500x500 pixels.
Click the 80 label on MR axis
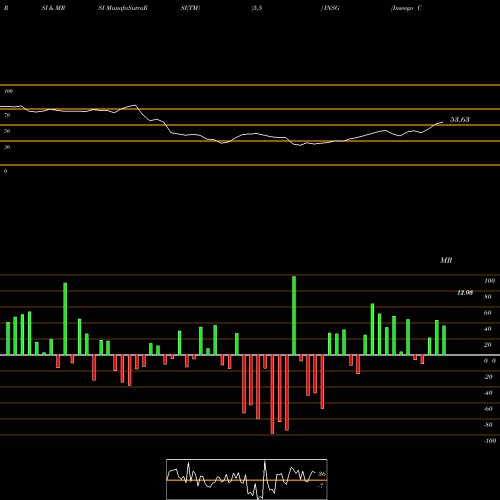click(488, 297)
